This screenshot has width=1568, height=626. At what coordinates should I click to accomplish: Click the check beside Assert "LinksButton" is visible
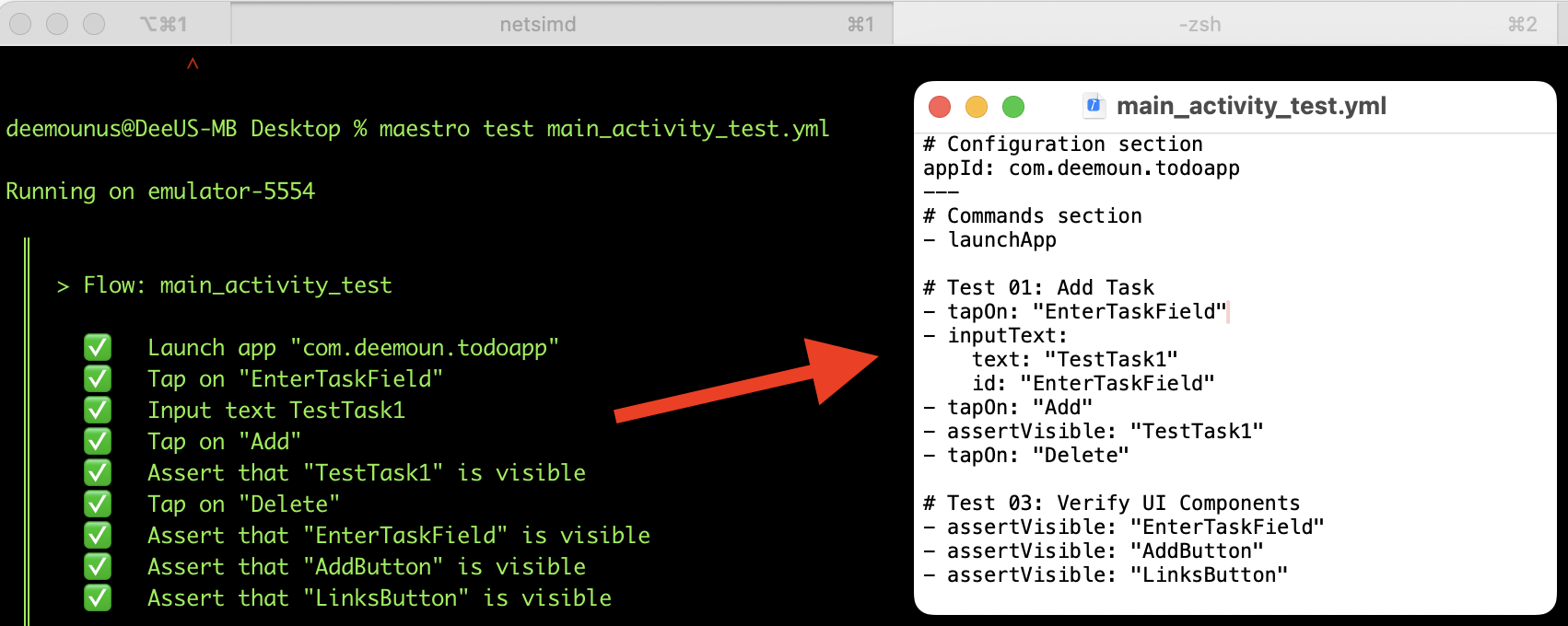click(98, 598)
